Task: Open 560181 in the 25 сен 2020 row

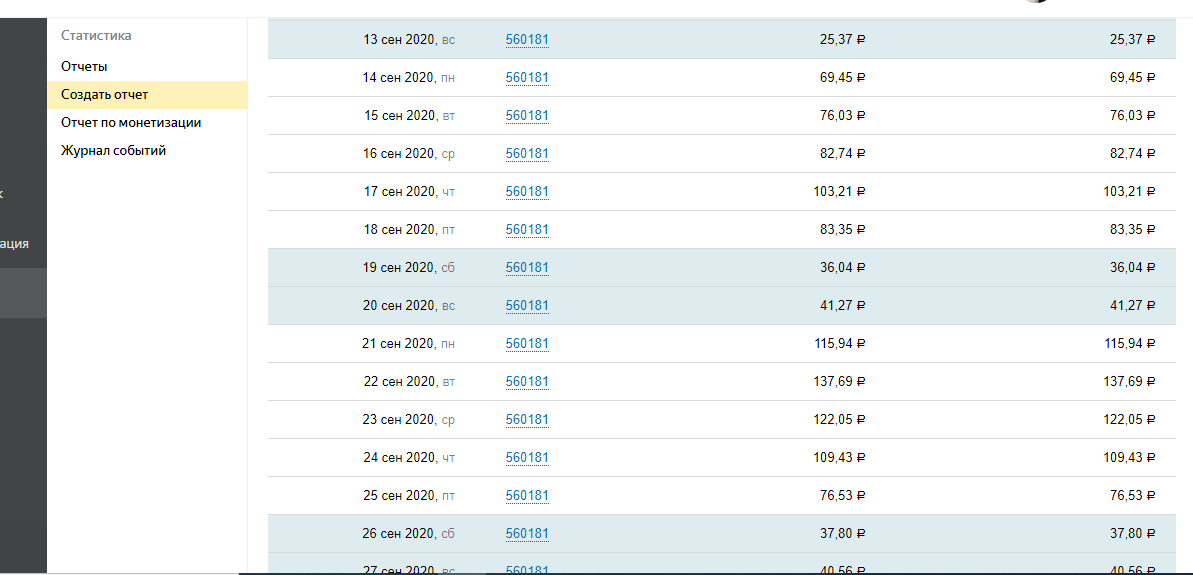Action: (527, 496)
